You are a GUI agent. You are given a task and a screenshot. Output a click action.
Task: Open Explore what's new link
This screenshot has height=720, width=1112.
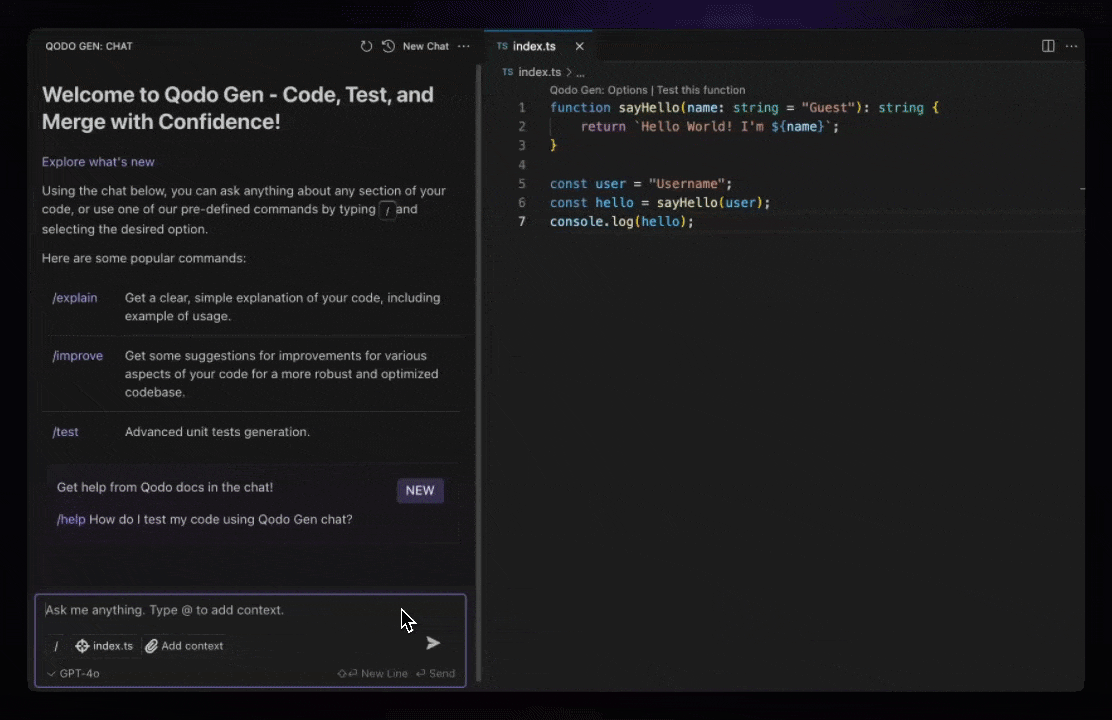(x=98, y=162)
